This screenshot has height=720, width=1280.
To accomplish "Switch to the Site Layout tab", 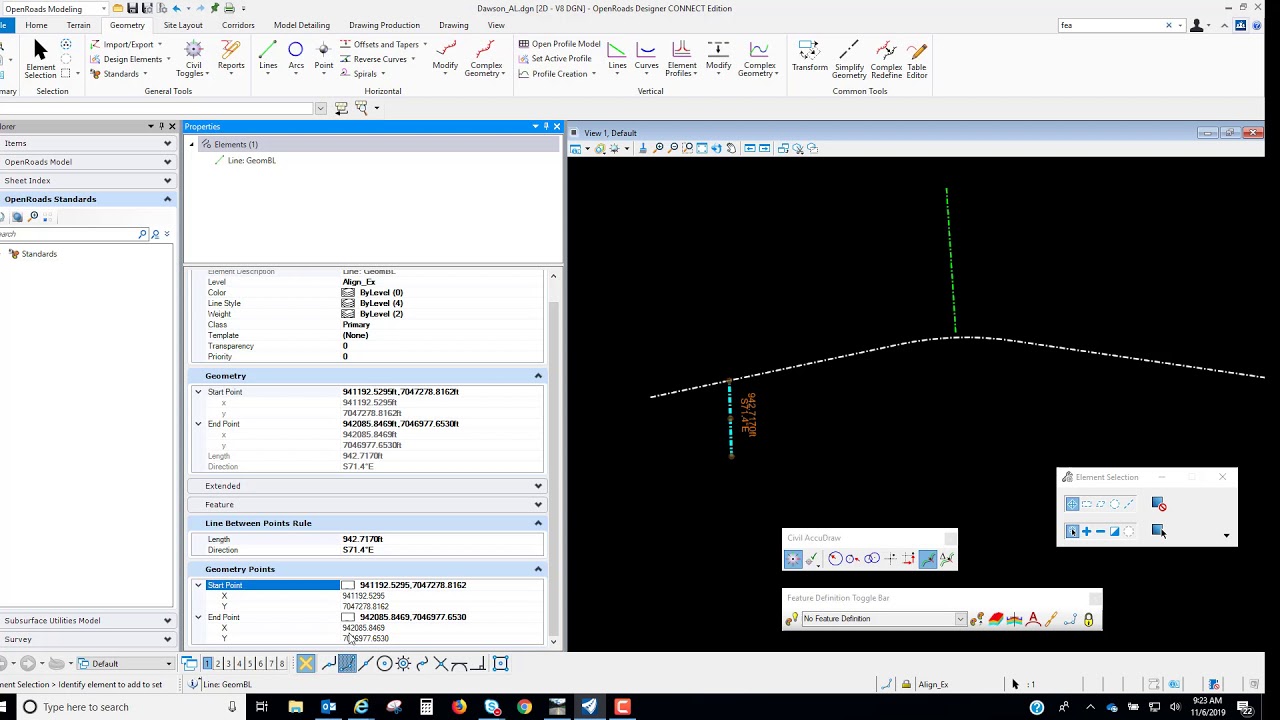I will tap(183, 25).
